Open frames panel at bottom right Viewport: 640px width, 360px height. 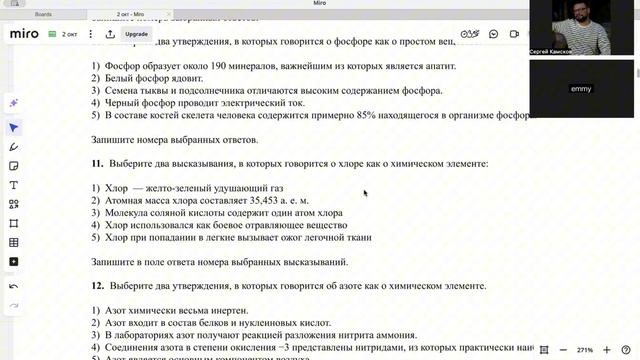pyautogui.click(x=544, y=350)
